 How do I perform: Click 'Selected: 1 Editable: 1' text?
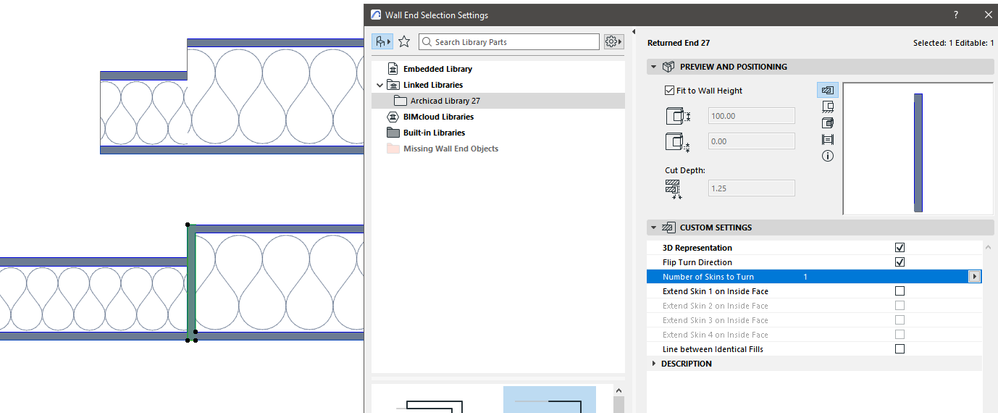pyautogui.click(x=953, y=43)
